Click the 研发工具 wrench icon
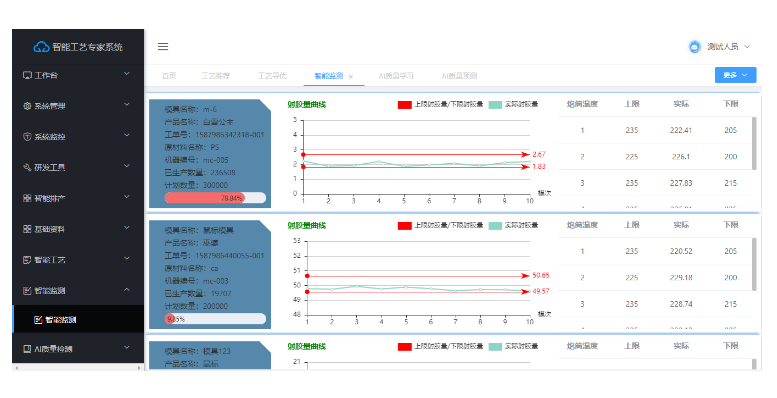Screen dimensions: 777x398 tap(27, 168)
